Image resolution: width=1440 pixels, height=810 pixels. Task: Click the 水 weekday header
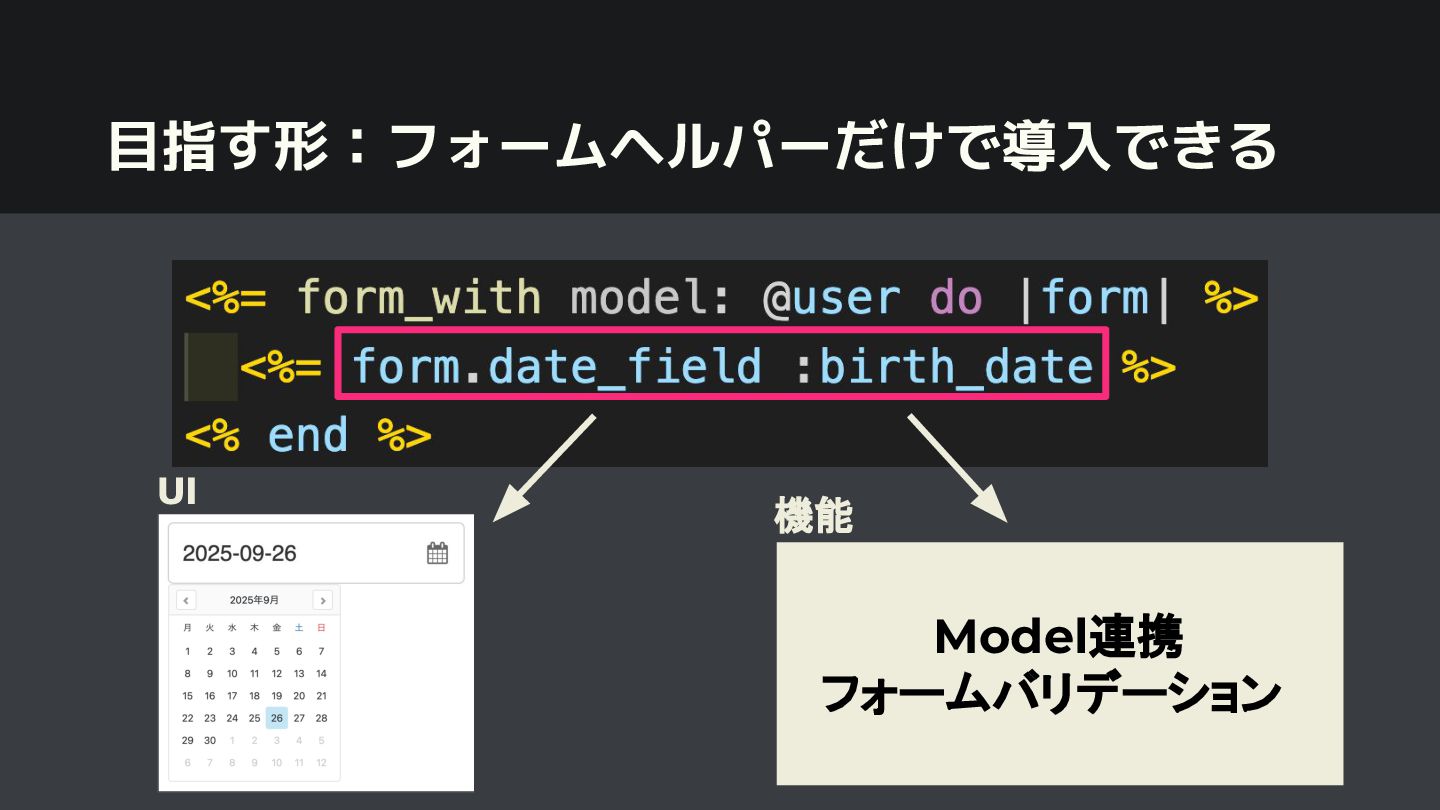[x=232, y=628]
